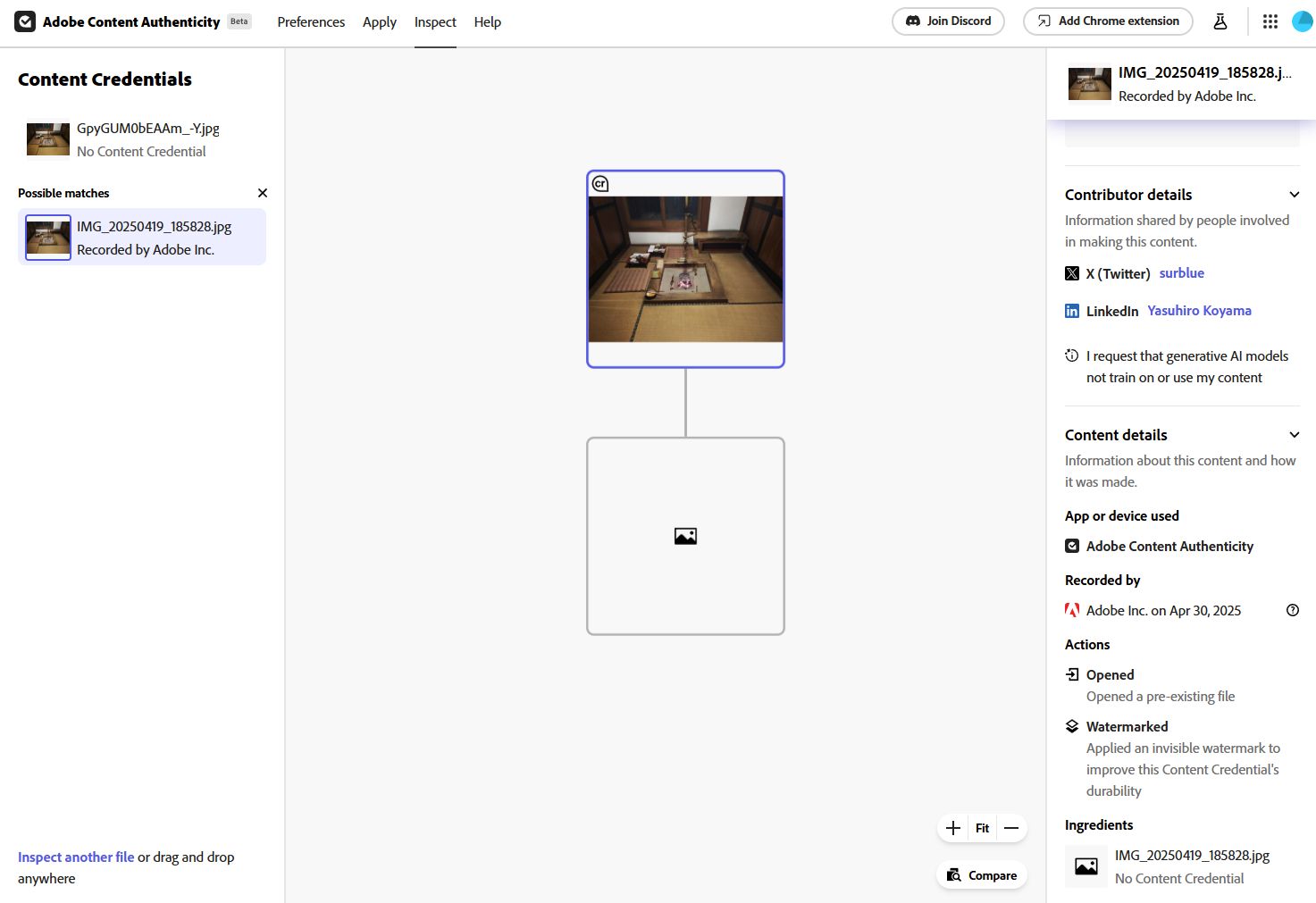1316x903 pixels.
Task: Zoom in using the plus icon
Action: pos(952,828)
